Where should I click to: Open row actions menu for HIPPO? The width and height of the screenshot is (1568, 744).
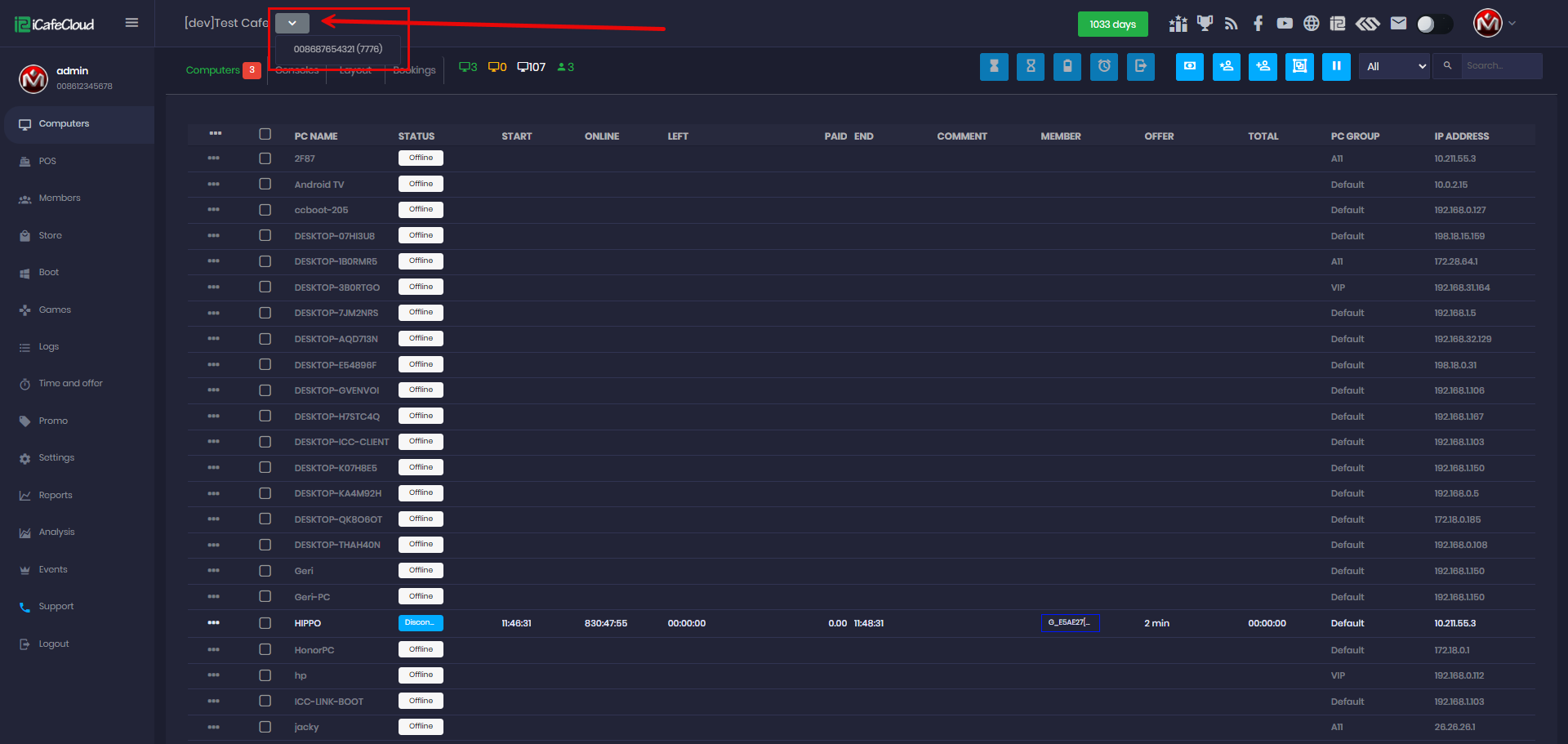click(214, 623)
